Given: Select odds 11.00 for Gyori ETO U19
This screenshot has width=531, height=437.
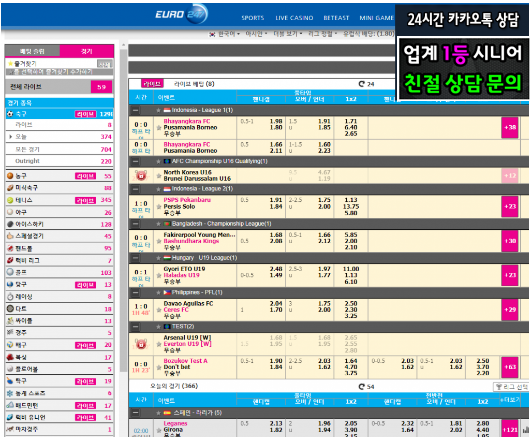Looking at the screenshot, I should 351,269.
